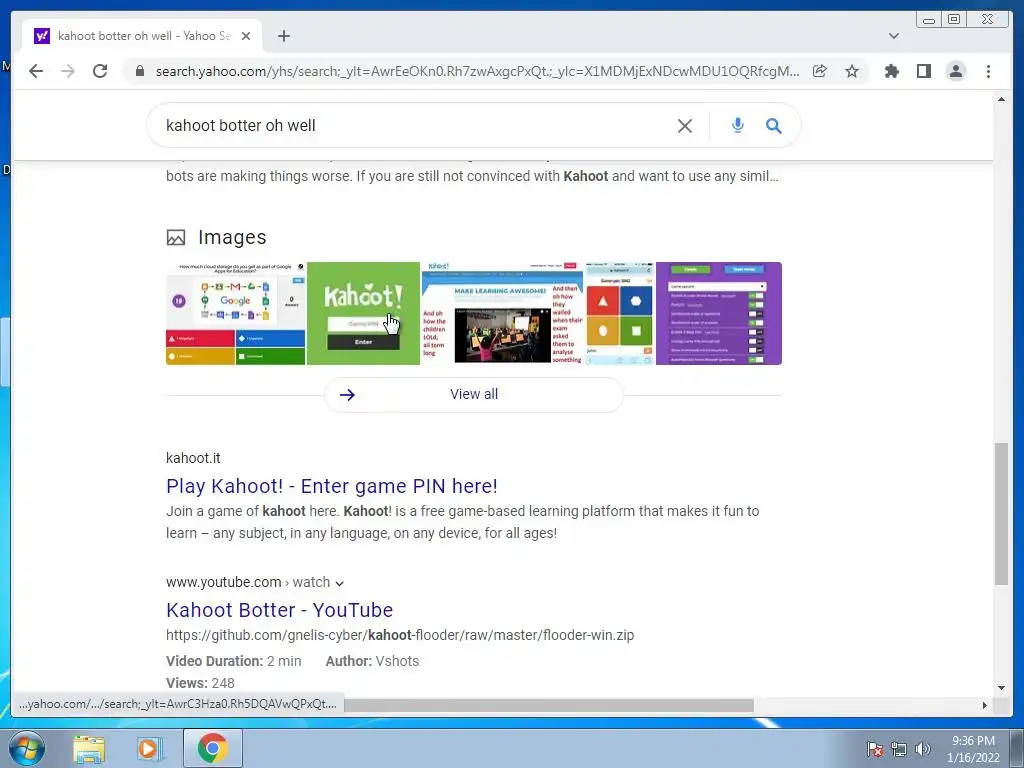Open the mobile four-shape answer thumbnail

point(619,313)
